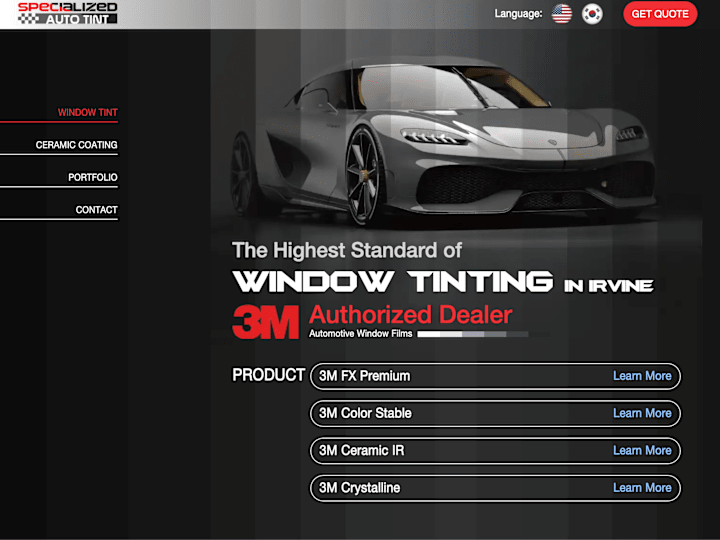Click the red 3M brand logo

pyautogui.click(x=266, y=322)
